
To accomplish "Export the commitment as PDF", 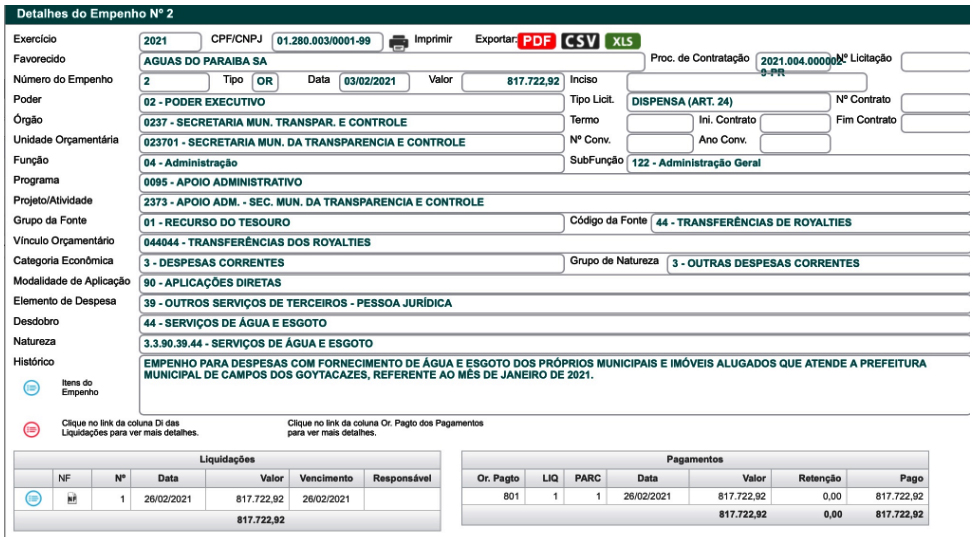I will click(536, 41).
